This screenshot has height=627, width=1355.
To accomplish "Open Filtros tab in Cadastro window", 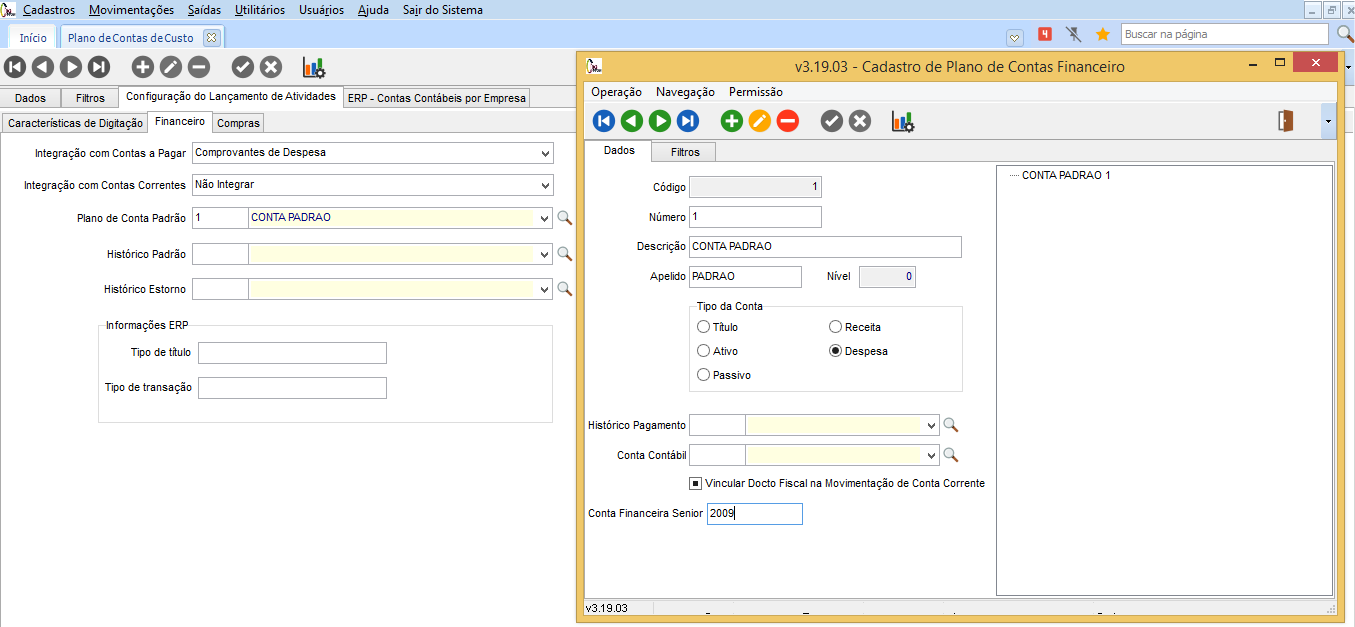I will 685,152.
